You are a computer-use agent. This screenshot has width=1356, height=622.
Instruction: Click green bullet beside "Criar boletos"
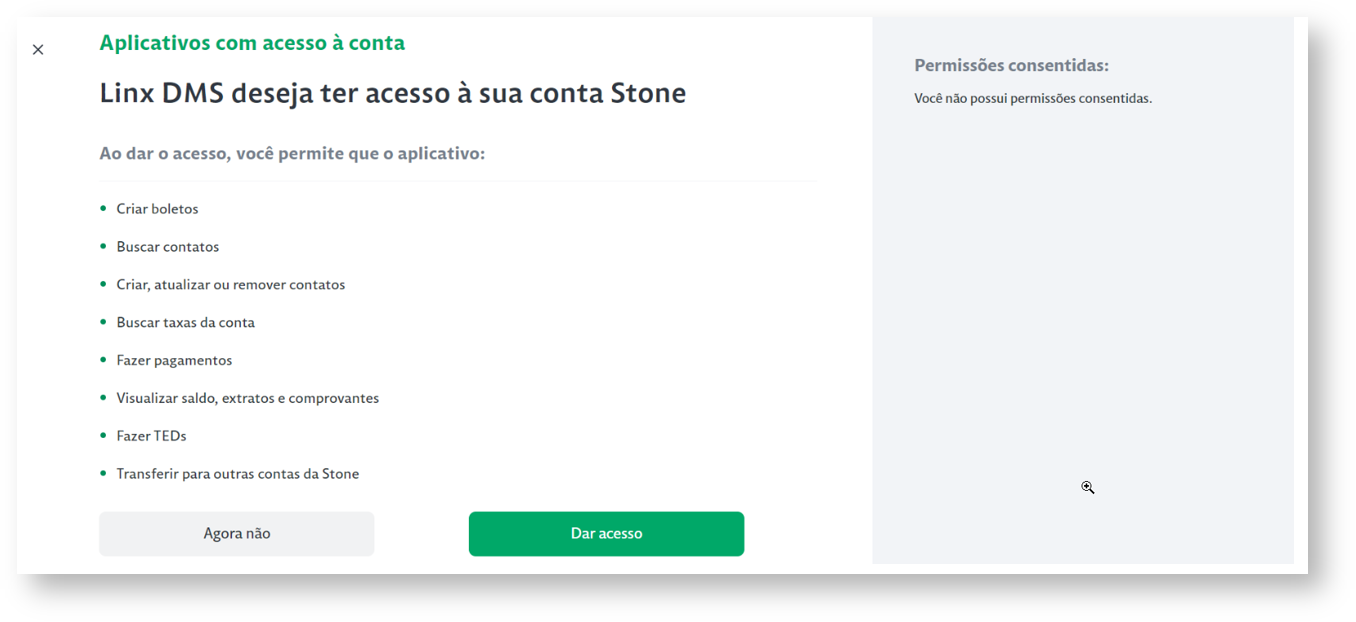(x=103, y=208)
